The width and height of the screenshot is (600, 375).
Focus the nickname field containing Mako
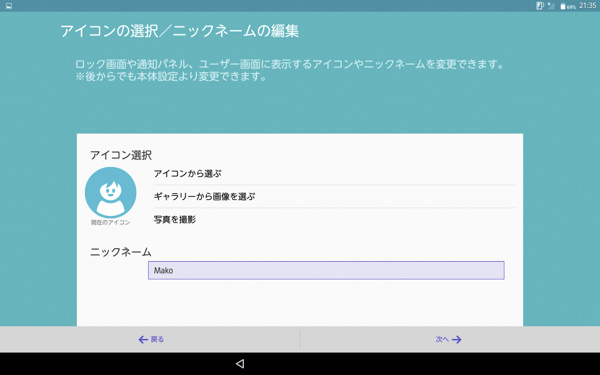pos(326,271)
